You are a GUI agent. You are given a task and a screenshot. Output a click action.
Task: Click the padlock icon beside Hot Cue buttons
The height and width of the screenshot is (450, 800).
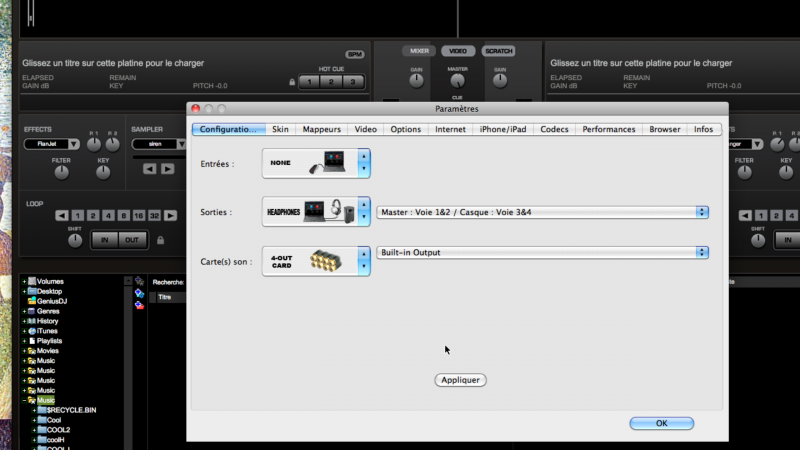tap(292, 81)
